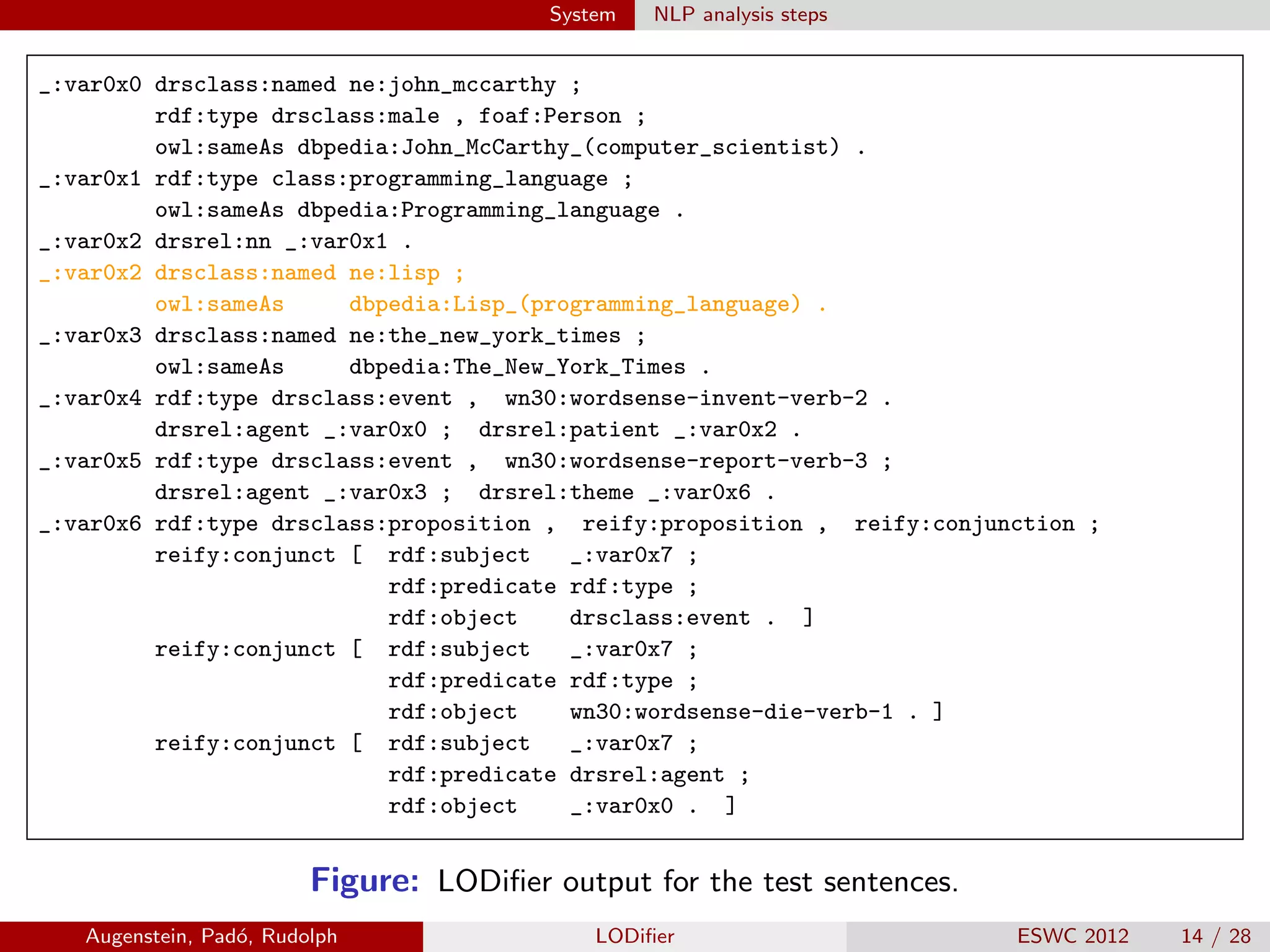
Task: Click authors Augenstein, Padó, Rudolph in footer
Action: click(x=211, y=936)
